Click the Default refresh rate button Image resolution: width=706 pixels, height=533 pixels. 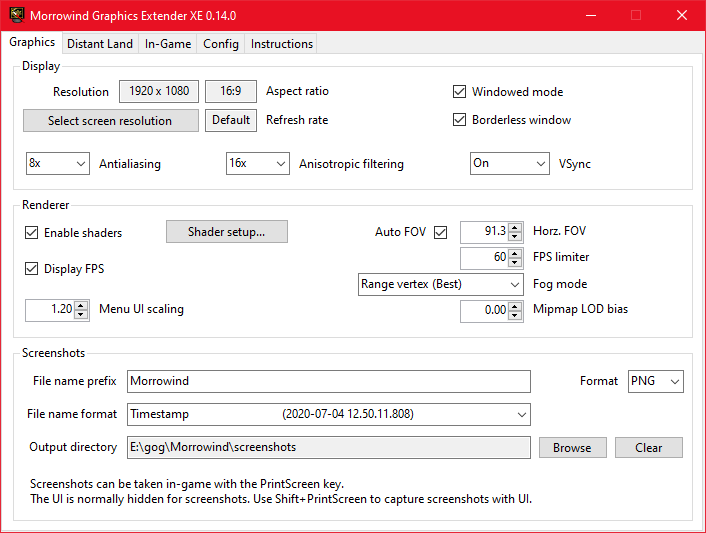coord(231,120)
